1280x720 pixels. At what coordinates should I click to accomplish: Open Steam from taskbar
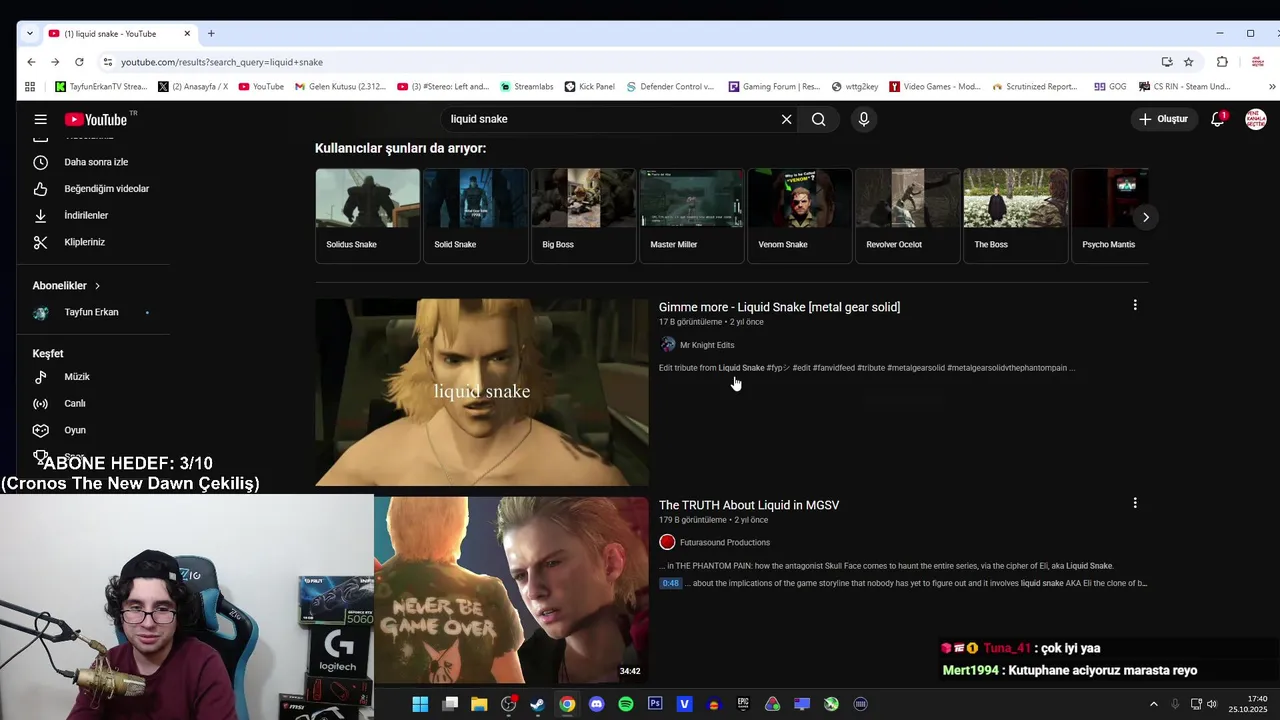click(538, 704)
